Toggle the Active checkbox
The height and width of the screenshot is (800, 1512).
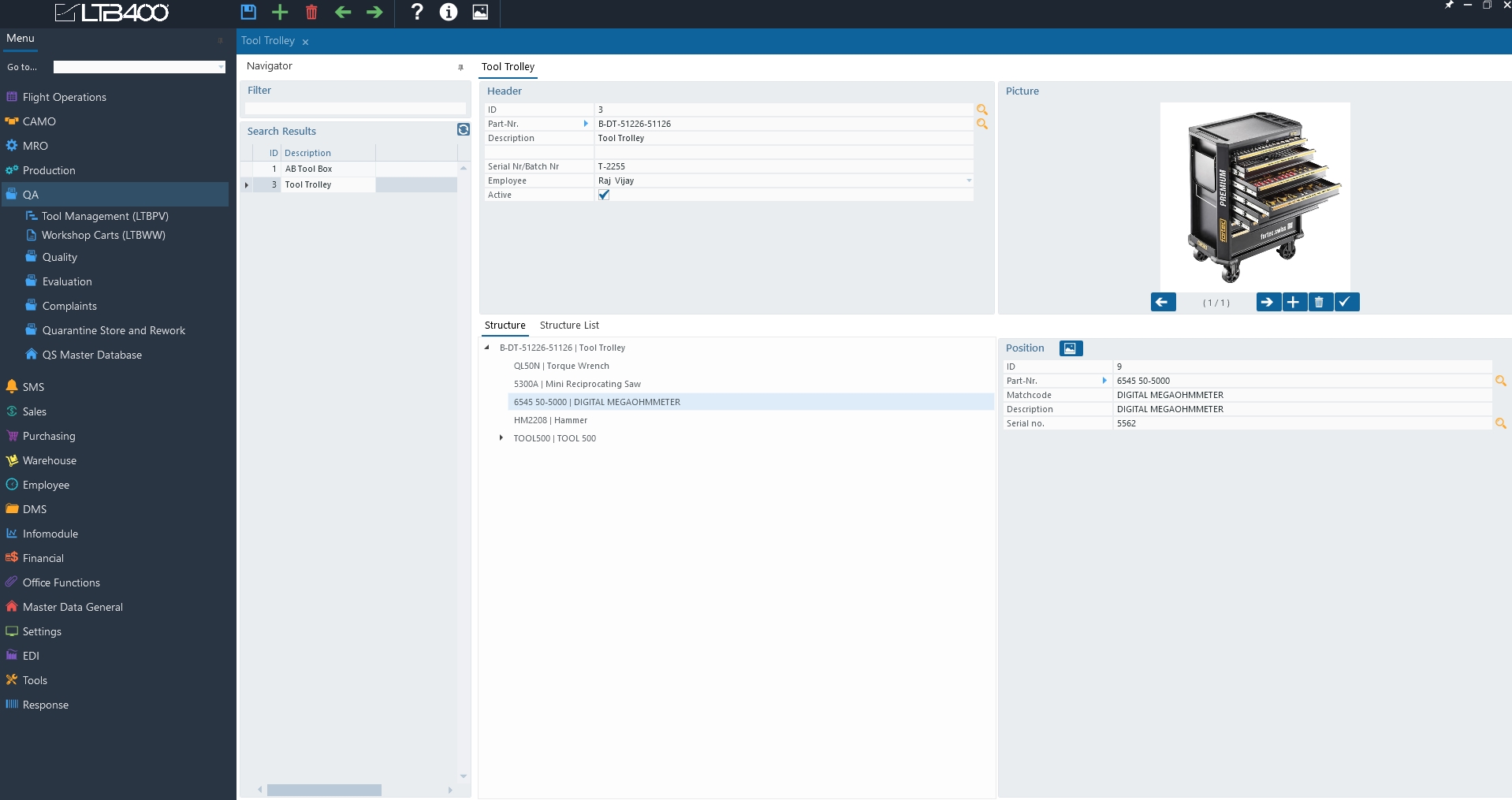(x=604, y=195)
